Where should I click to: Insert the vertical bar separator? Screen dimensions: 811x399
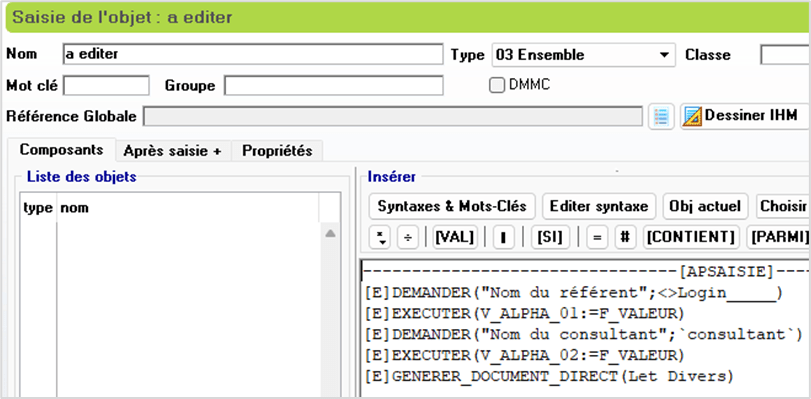[504, 238]
